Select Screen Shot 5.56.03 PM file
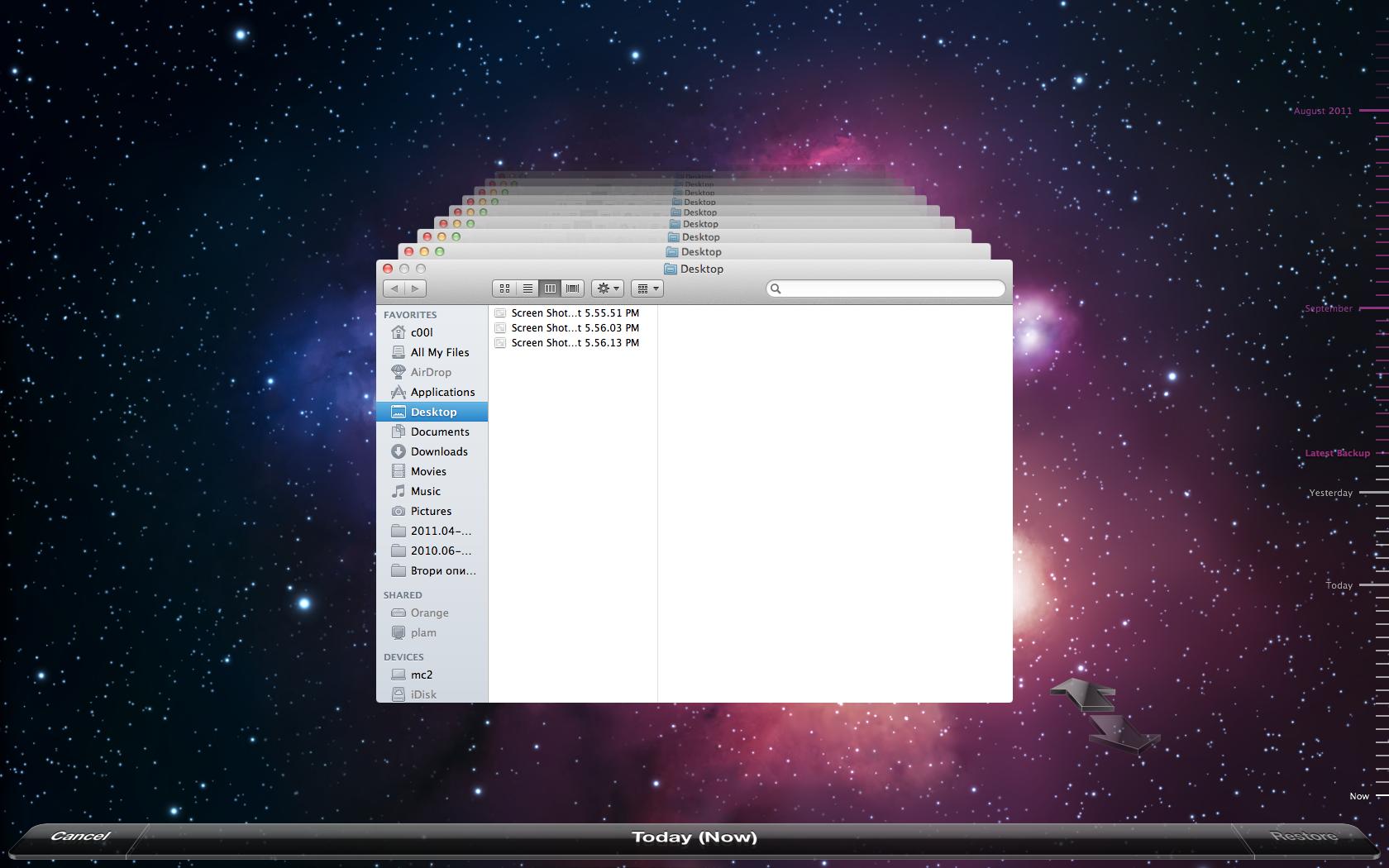This screenshot has width=1389, height=868. point(574,328)
